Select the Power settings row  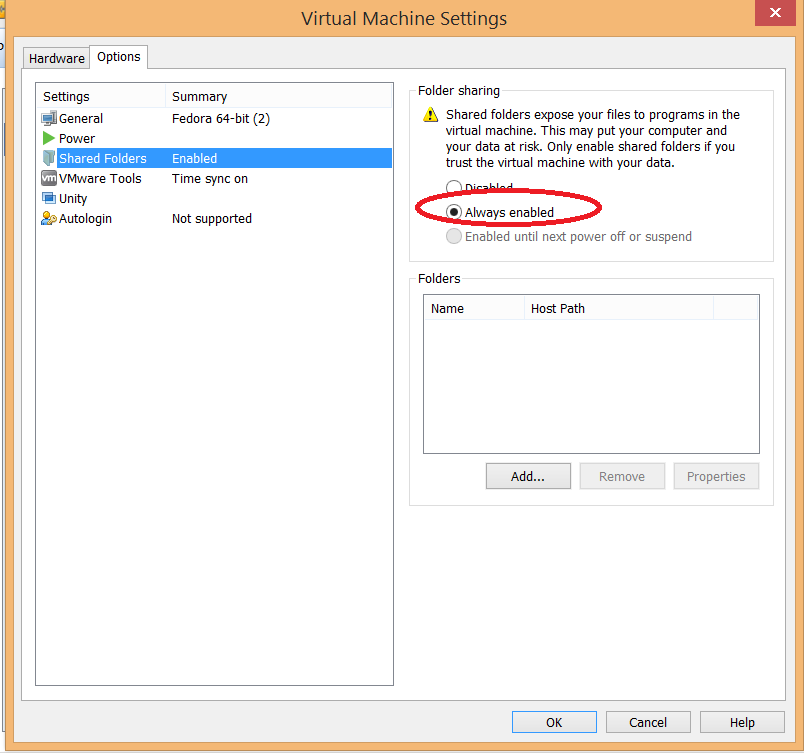tap(214, 138)
